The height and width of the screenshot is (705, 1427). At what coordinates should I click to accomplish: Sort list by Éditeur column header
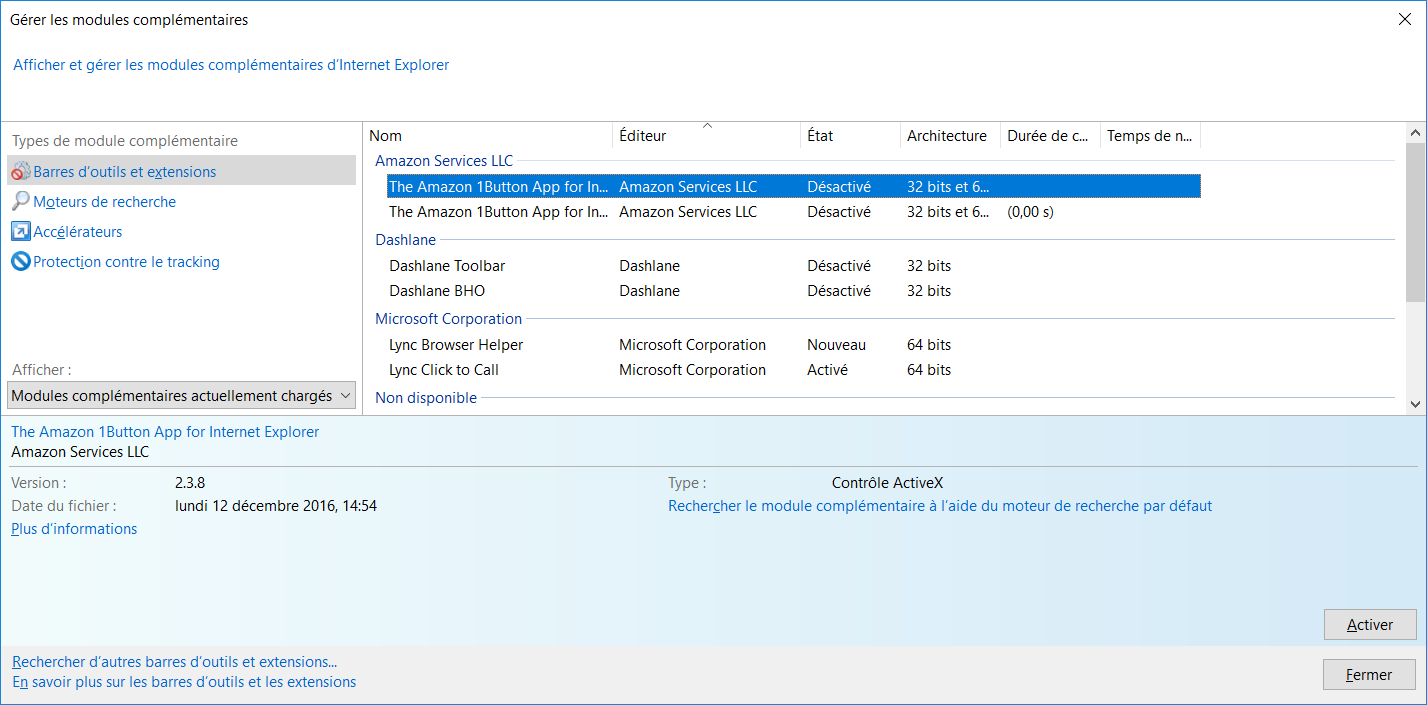[706, 136]
